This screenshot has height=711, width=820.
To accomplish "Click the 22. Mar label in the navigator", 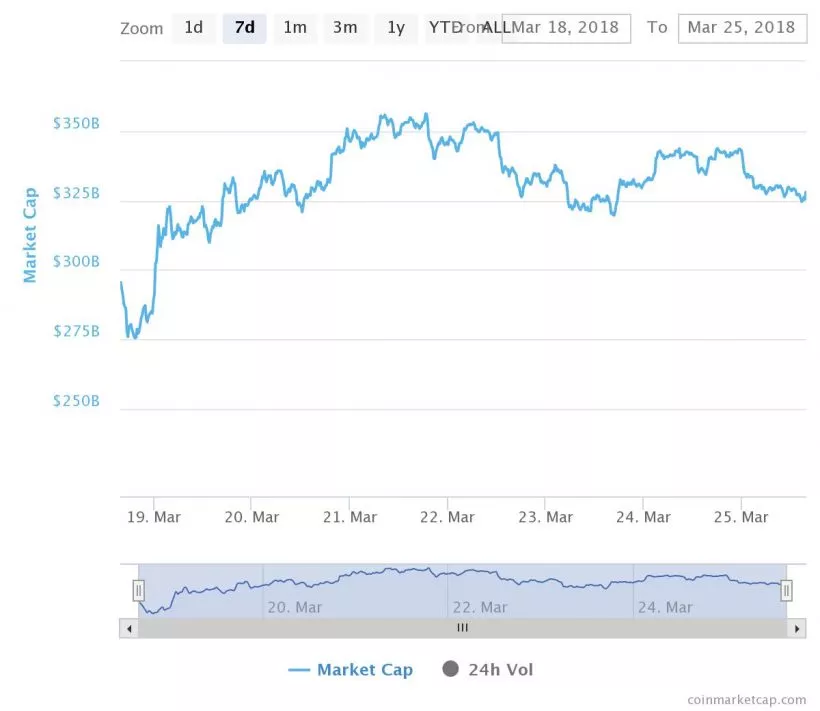I will click(x=480, y=607).
